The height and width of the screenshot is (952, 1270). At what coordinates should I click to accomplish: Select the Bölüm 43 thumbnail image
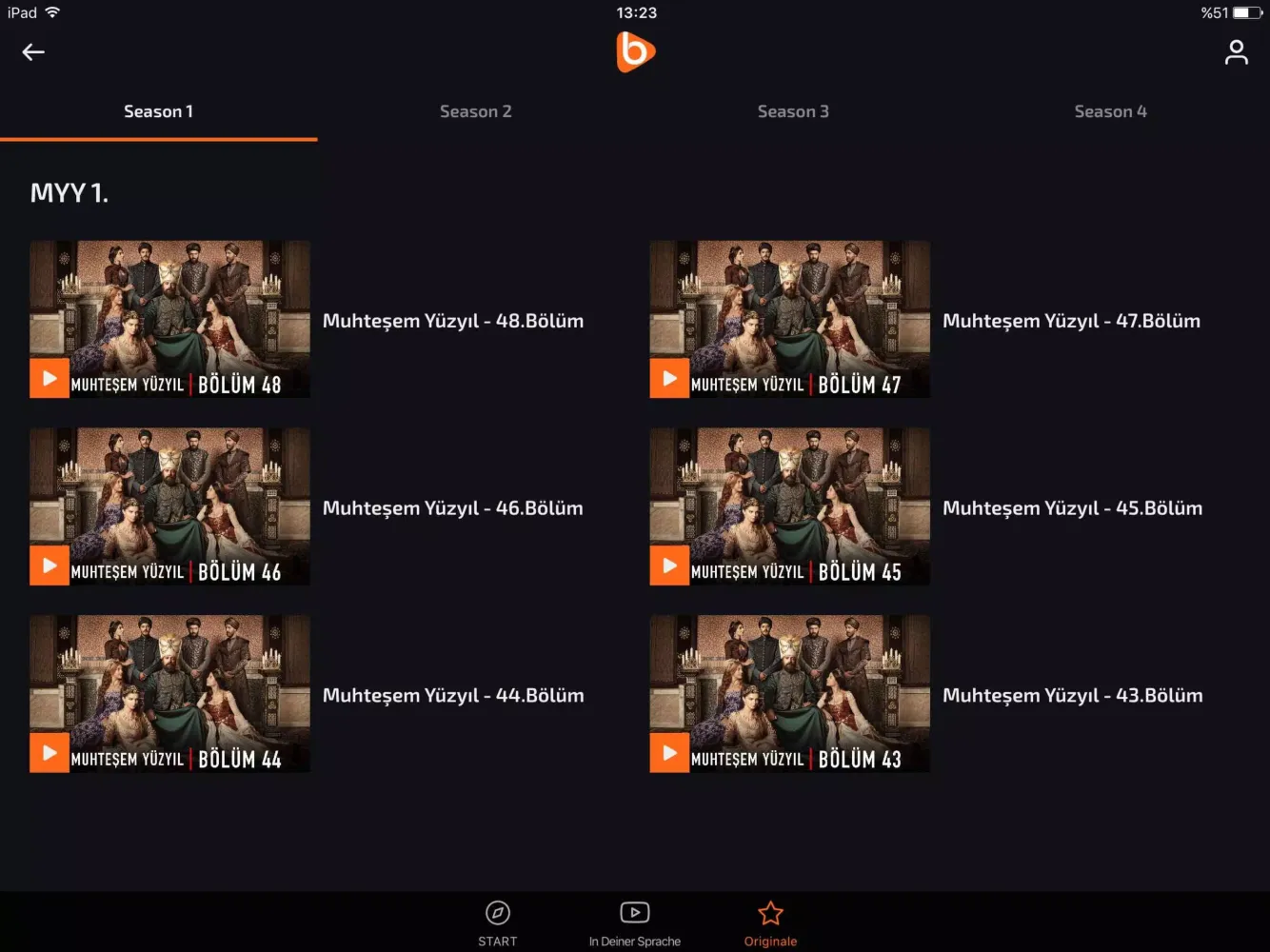[790, 694]
